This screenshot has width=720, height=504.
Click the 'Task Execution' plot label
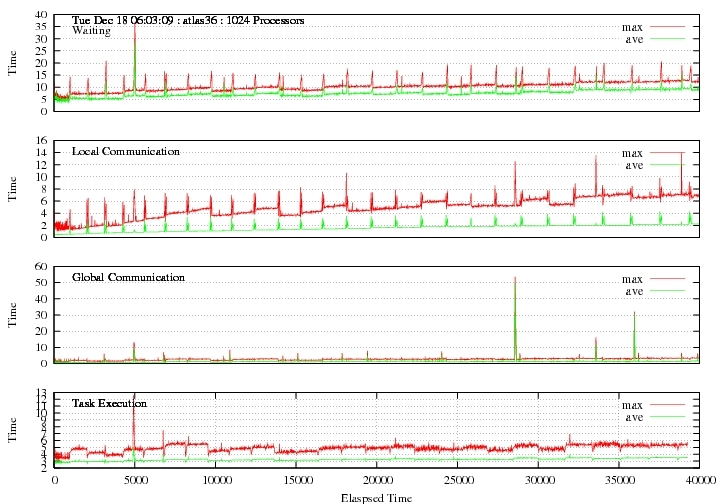pyautogui.click(x=109, y=403)
